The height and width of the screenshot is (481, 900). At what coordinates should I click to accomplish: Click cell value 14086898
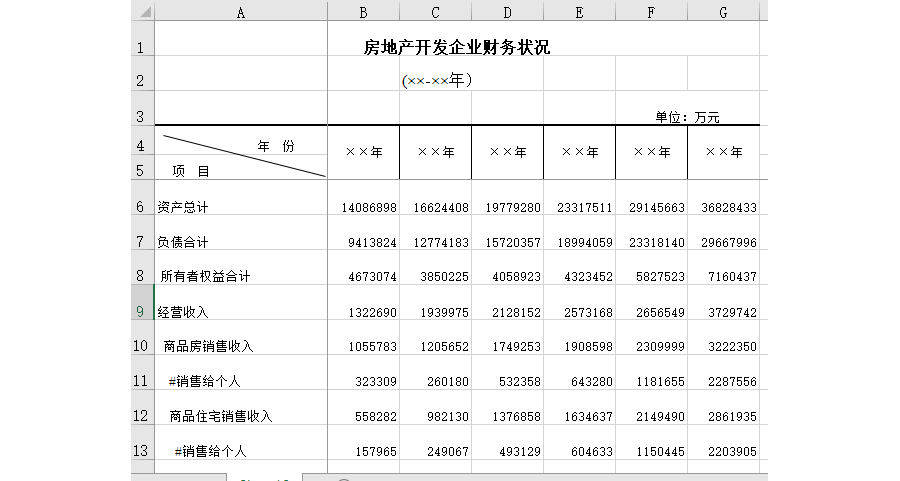coord(369,208)
